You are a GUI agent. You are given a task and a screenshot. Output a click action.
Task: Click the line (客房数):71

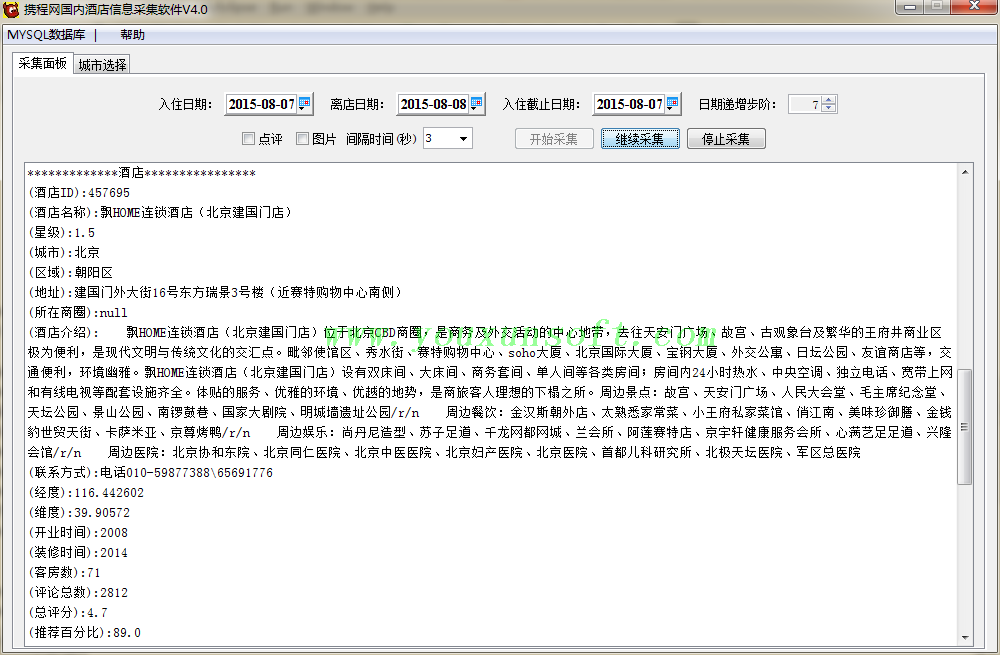click(64, 573)
